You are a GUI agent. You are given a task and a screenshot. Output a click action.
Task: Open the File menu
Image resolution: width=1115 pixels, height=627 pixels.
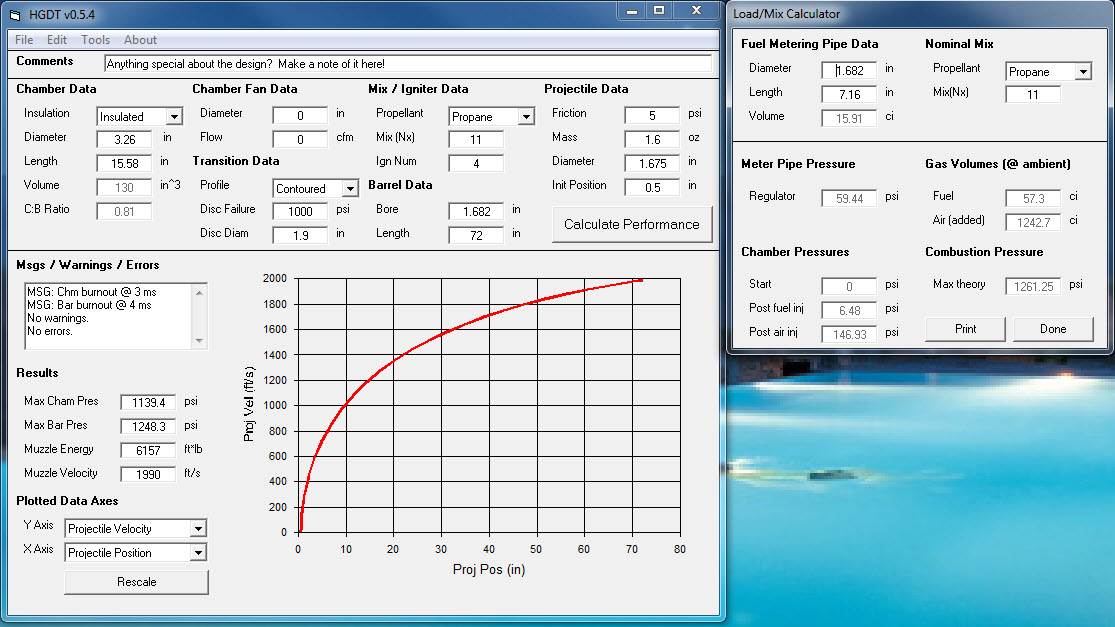click(24, 40)
